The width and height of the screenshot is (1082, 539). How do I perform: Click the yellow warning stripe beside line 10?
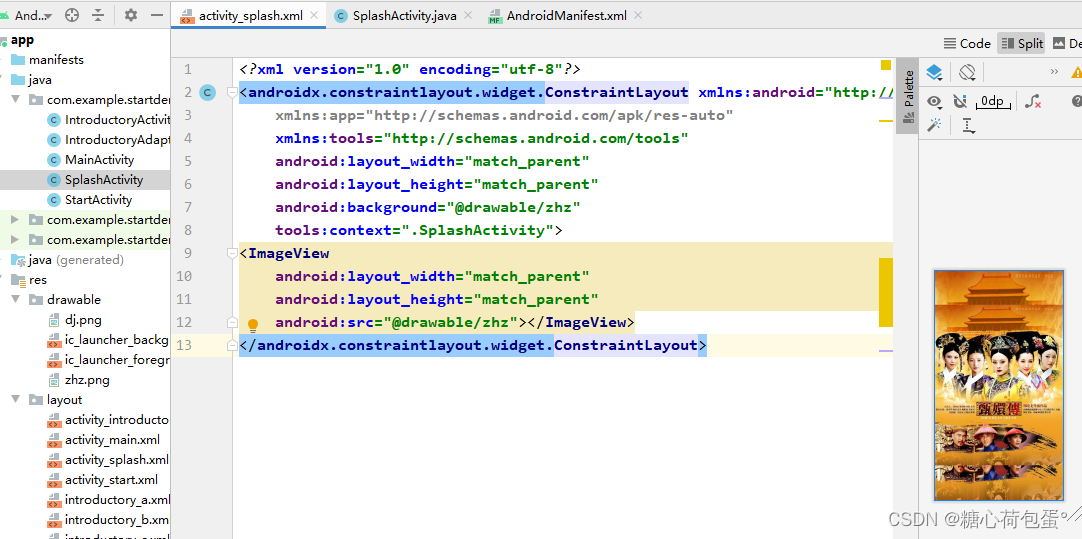tap(886, 293)
